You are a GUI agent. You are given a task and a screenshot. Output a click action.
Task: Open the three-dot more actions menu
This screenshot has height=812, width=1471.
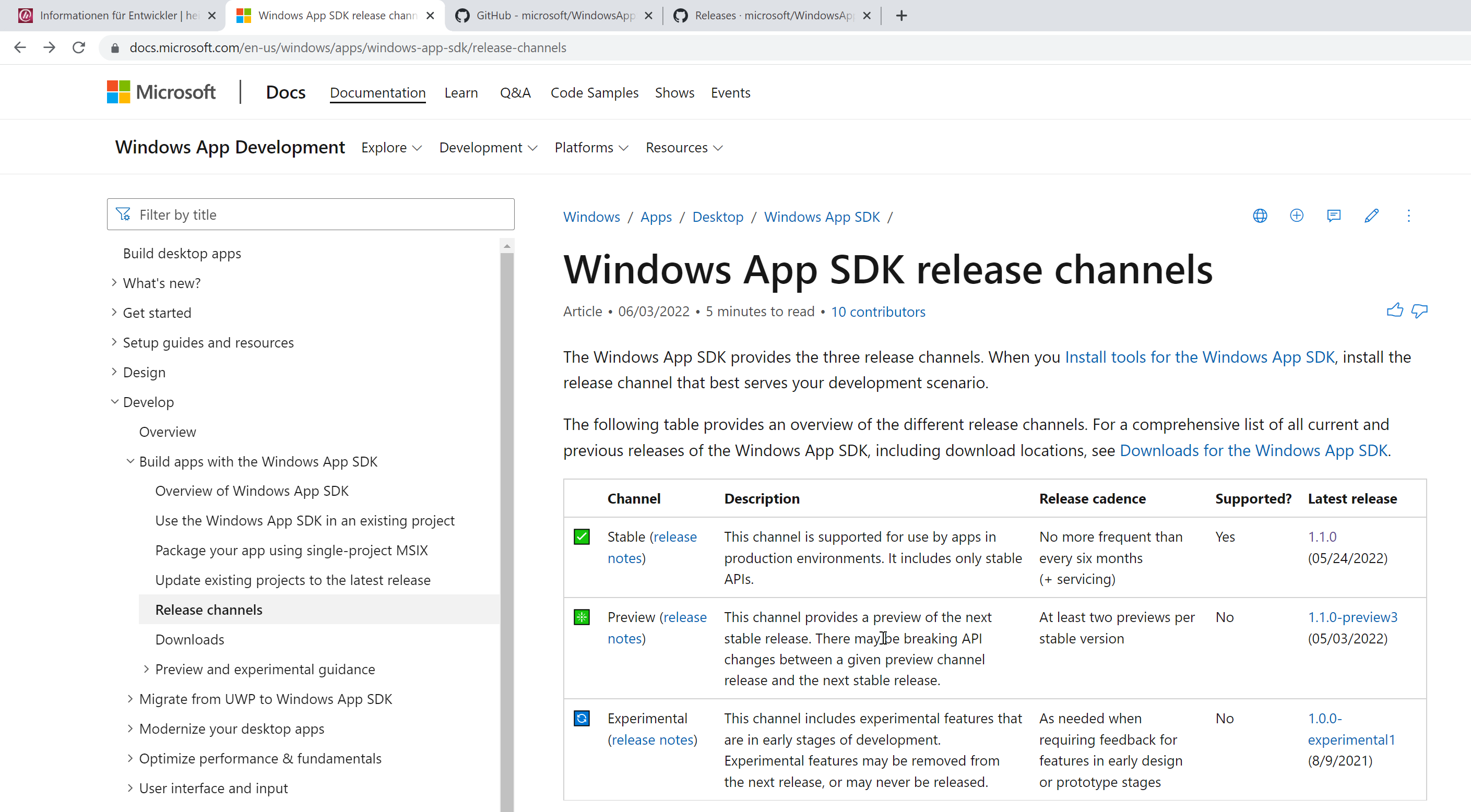click(1408, 216)
